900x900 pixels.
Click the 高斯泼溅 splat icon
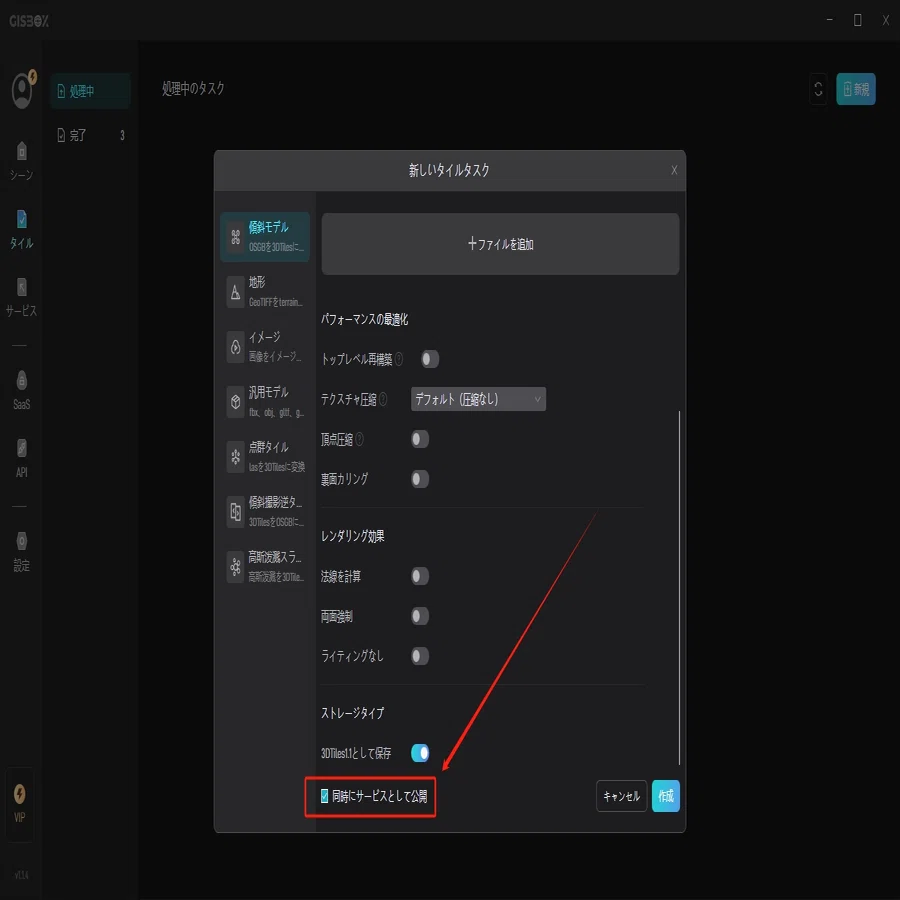235,567
